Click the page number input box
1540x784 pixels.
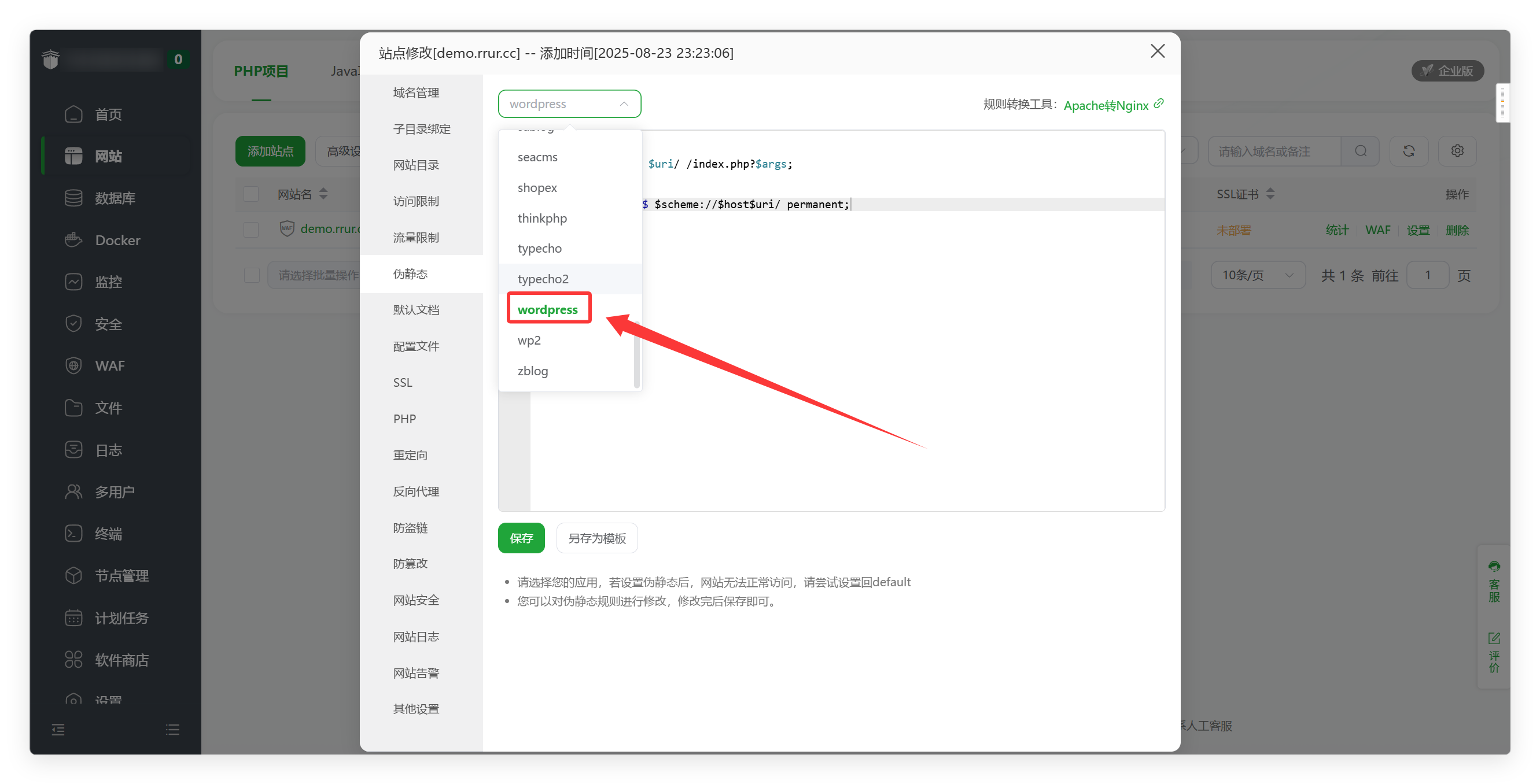[1428, 275]
